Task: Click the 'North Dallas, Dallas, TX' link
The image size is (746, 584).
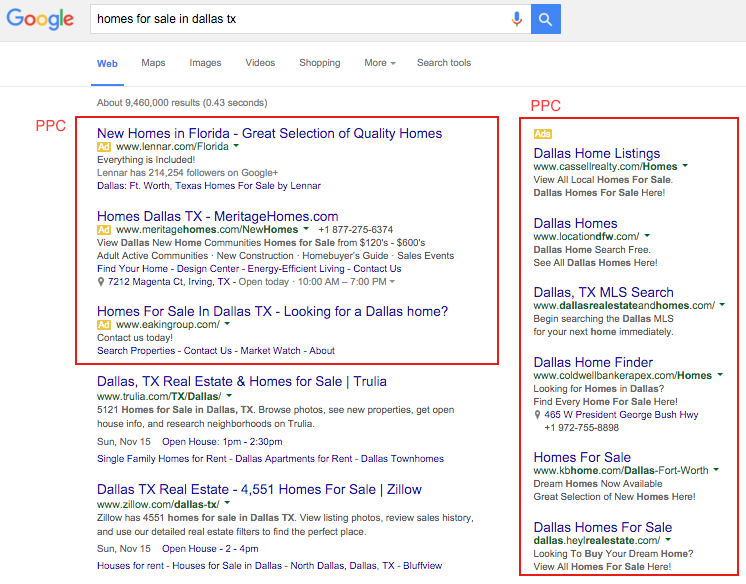Action: (x=343, y=566)
